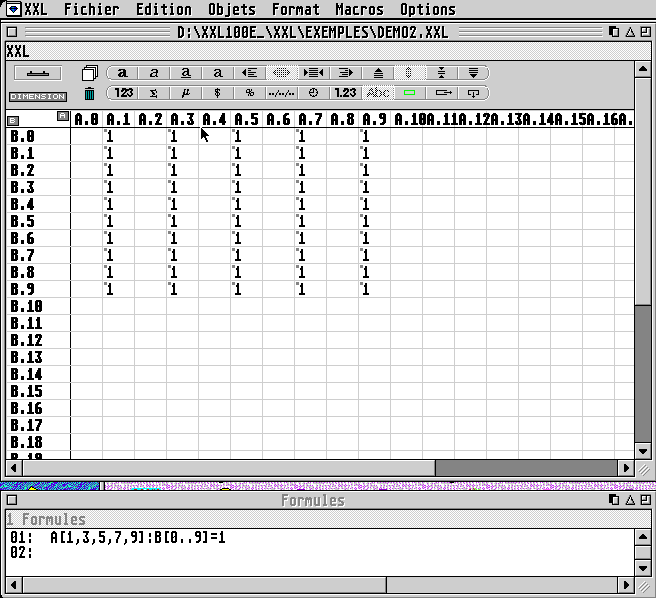Open the Fichier menu
The width and height of the screenshot is (656, 598).
point(91,9)
